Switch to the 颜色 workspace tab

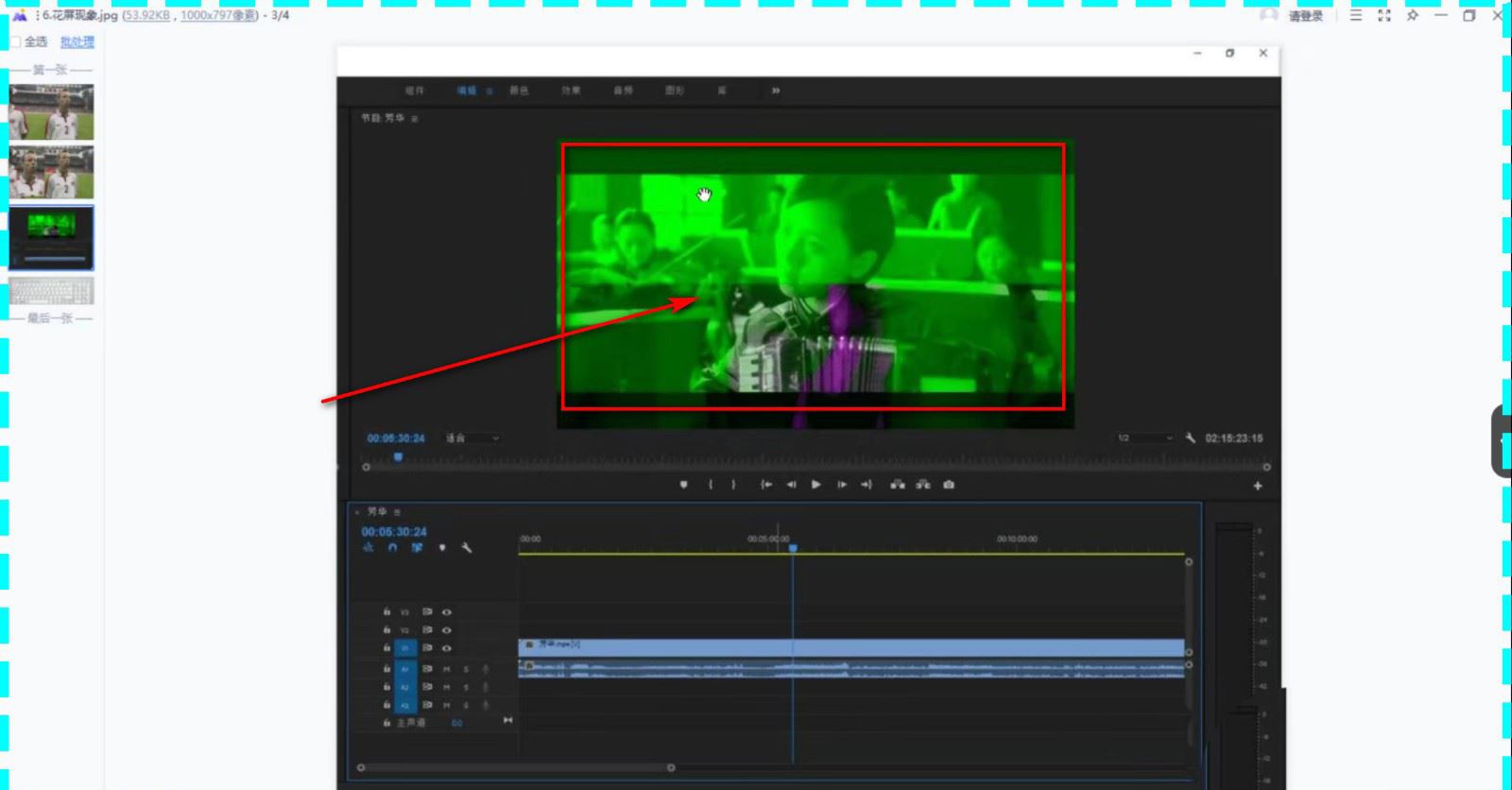(x=519, y=91)
